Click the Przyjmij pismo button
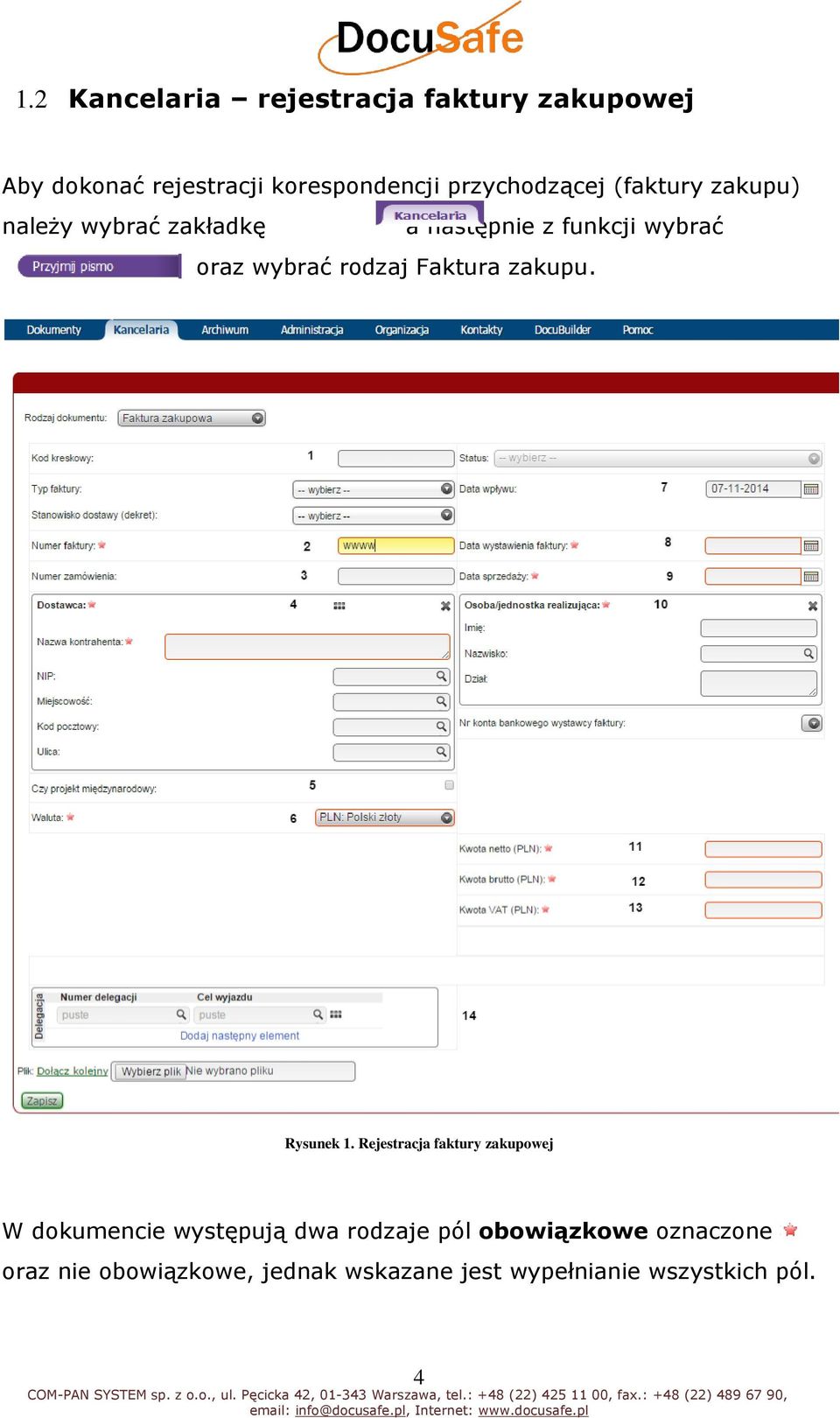Screen dimensions: 840x1418 click(x=99, y=266)
